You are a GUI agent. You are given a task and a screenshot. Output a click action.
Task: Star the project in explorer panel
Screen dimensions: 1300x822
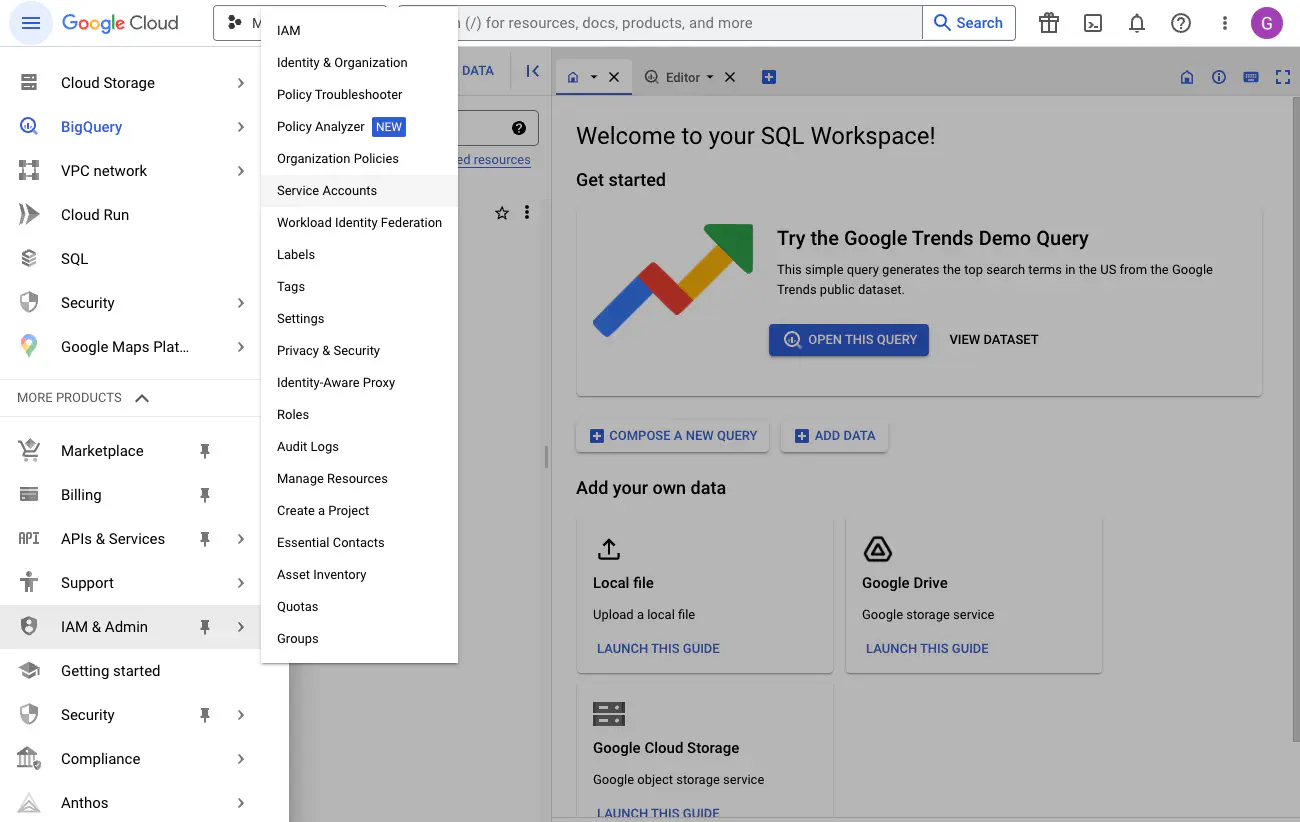click(502, 213)
